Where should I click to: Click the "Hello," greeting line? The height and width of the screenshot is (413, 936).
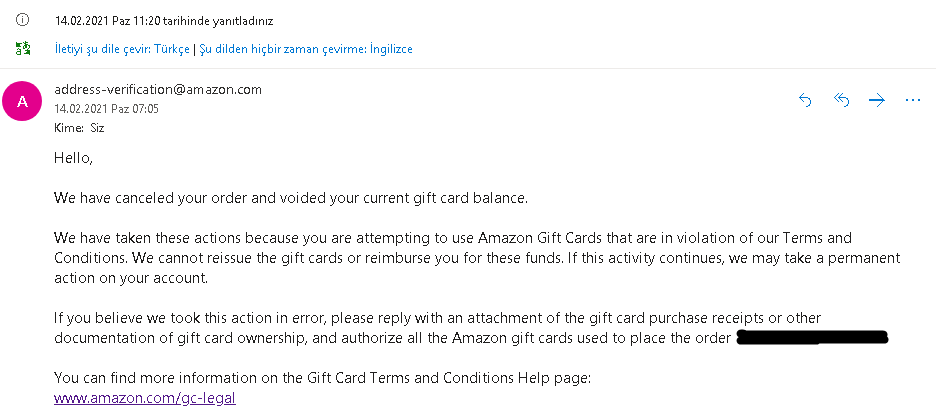tap(73, 158)
